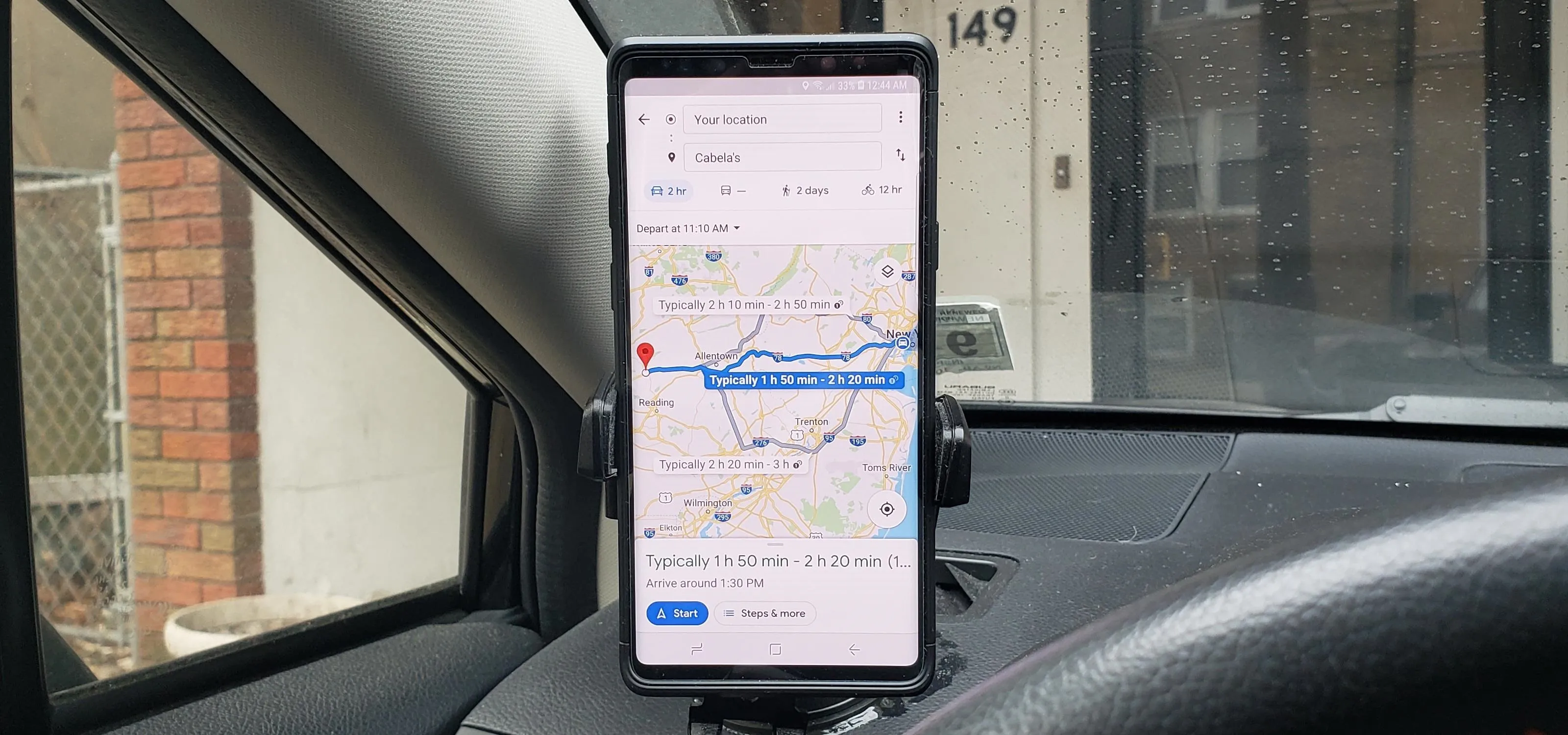Select the Cabela's destination field
Screen dimensions: 1568x735
(x=783, y=157)
